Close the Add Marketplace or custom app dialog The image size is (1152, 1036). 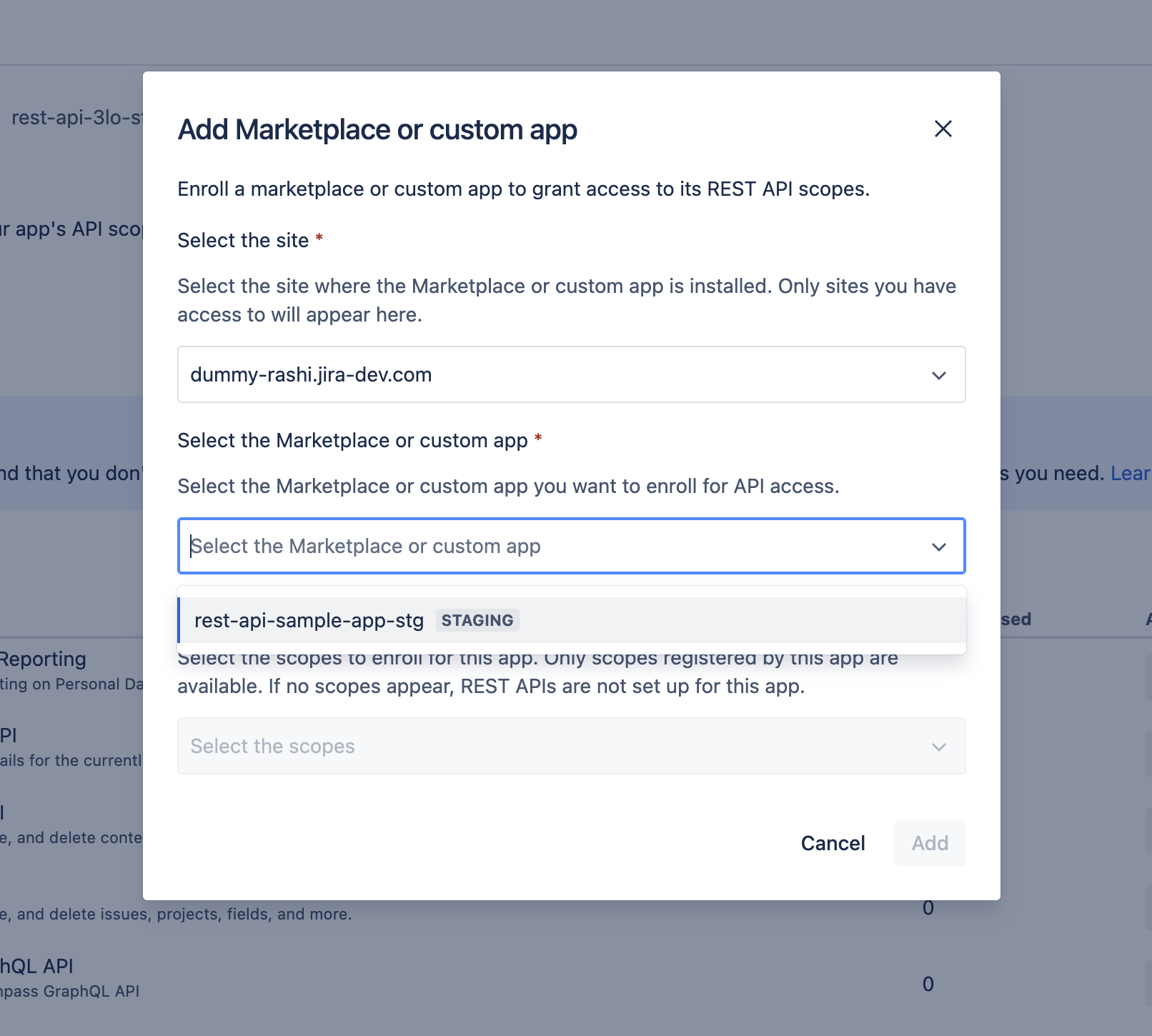click(943, 129)
